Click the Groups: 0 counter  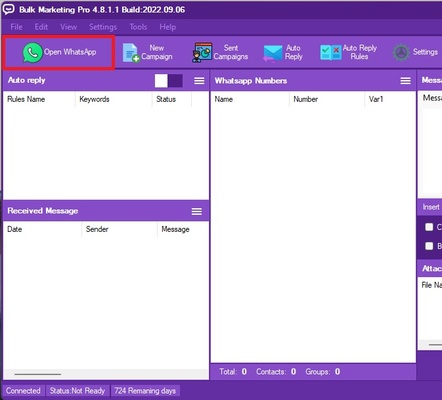coord(323,372)
